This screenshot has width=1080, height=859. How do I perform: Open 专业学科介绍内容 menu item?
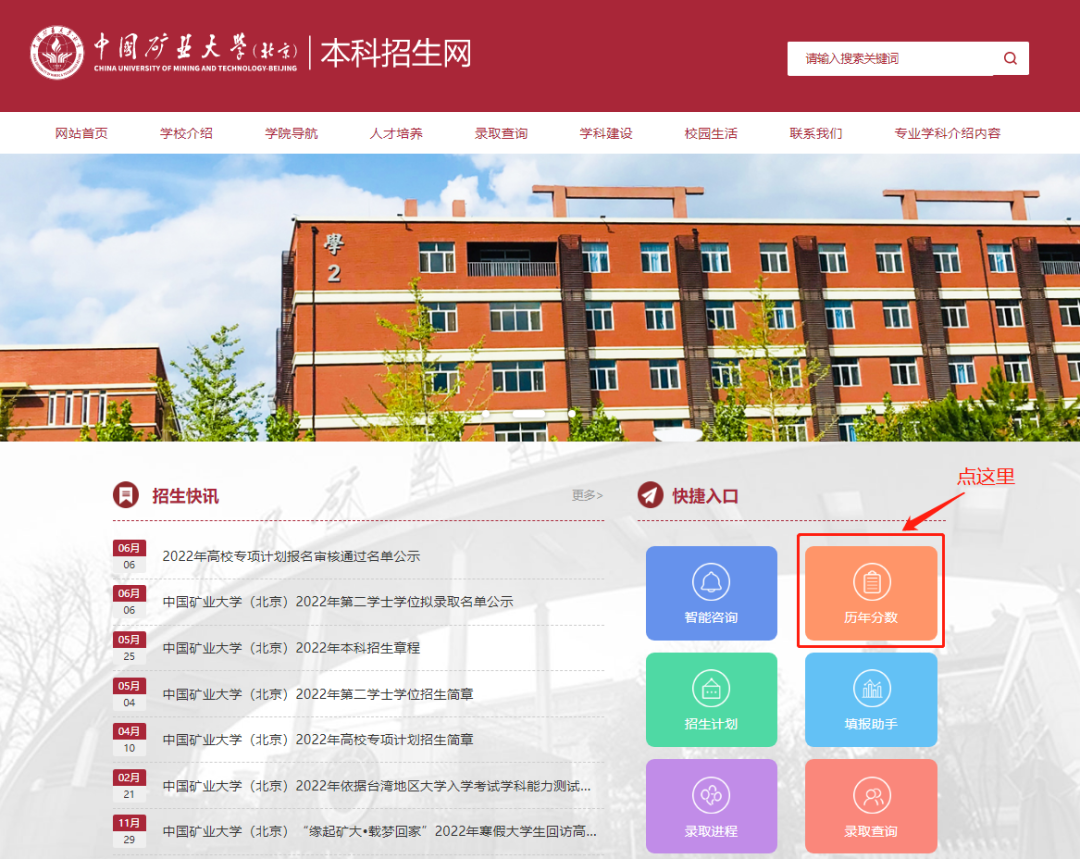tap(947, 133)
